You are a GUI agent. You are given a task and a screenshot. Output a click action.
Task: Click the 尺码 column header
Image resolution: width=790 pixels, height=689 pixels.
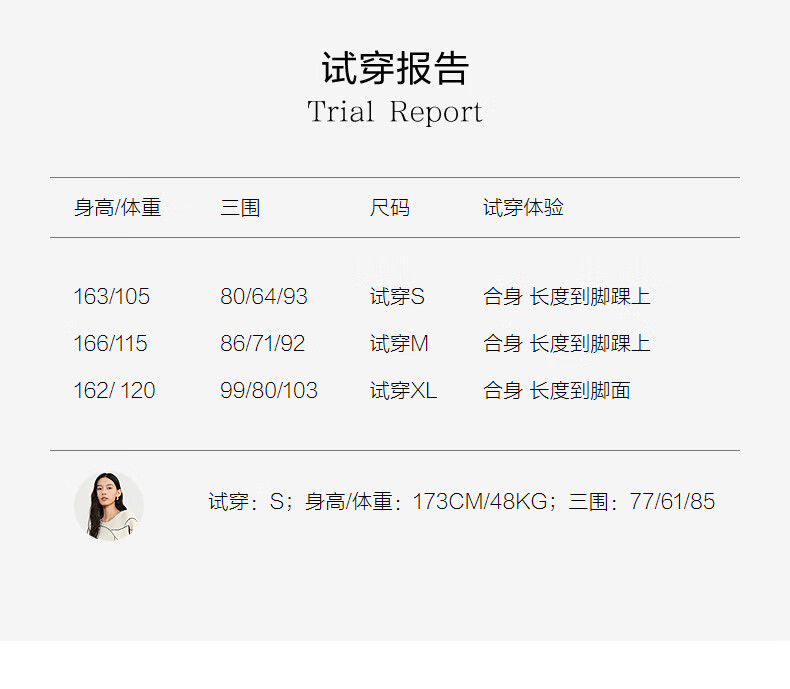(x=389, y=208)
